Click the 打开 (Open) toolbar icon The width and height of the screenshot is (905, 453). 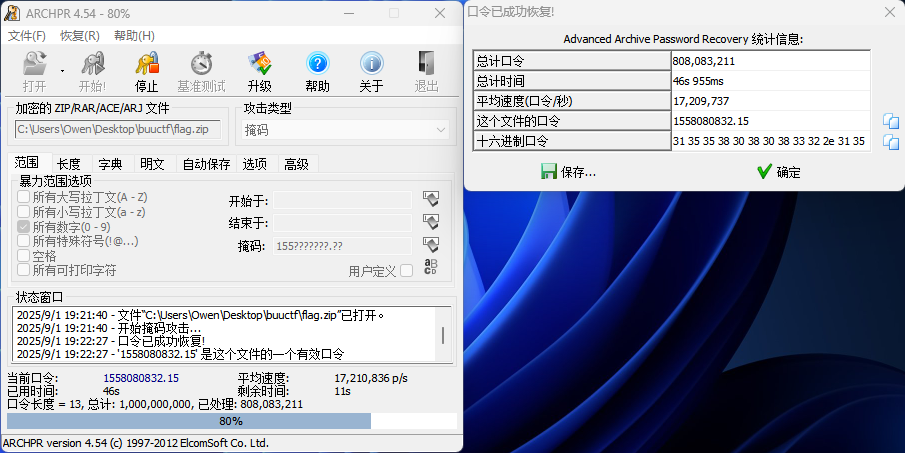34,72
